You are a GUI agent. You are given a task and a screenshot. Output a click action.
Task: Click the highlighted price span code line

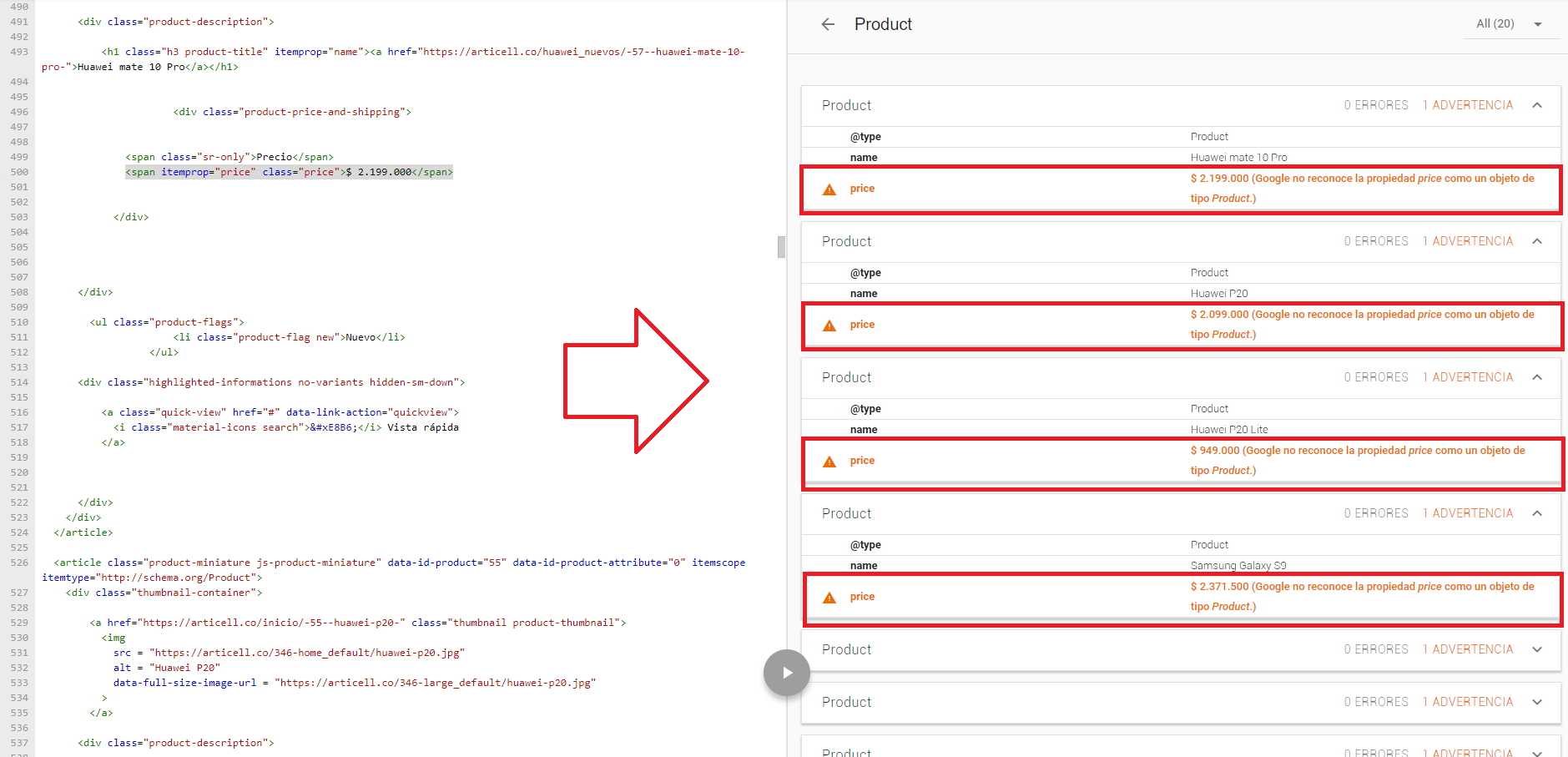pyautogui.click(x=289, y=172)
